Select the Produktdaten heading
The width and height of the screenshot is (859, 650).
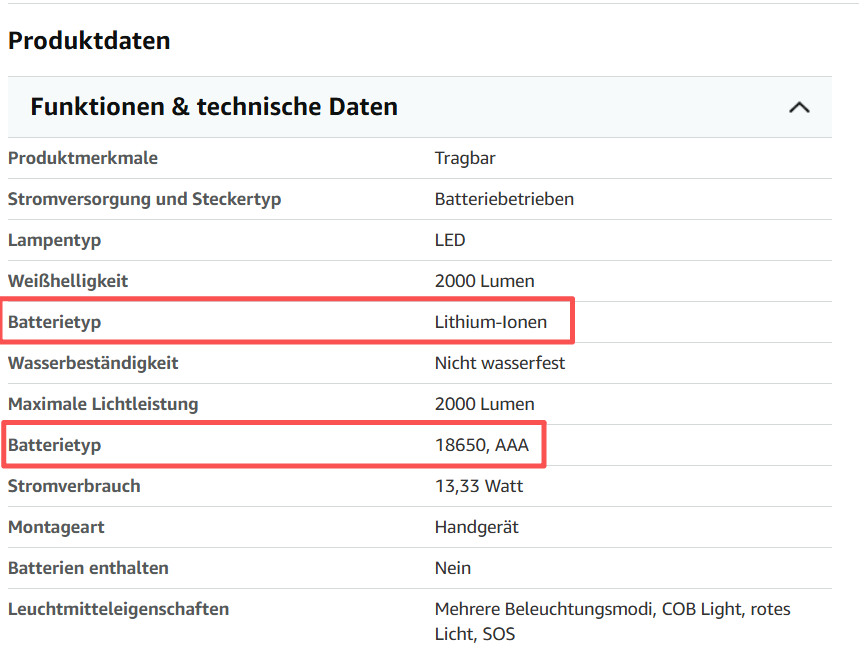point(89,41)
